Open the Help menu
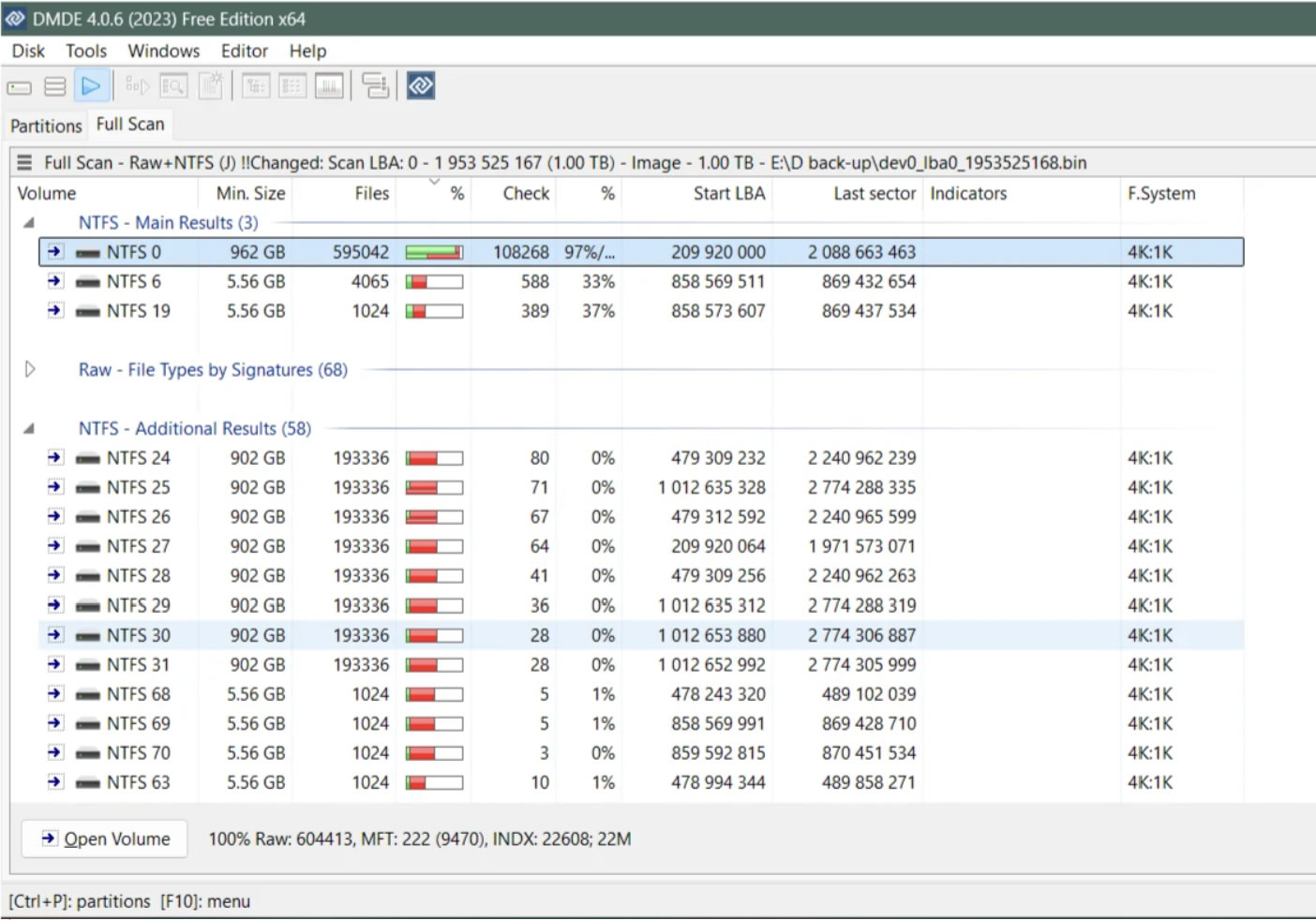 [307, 52]
